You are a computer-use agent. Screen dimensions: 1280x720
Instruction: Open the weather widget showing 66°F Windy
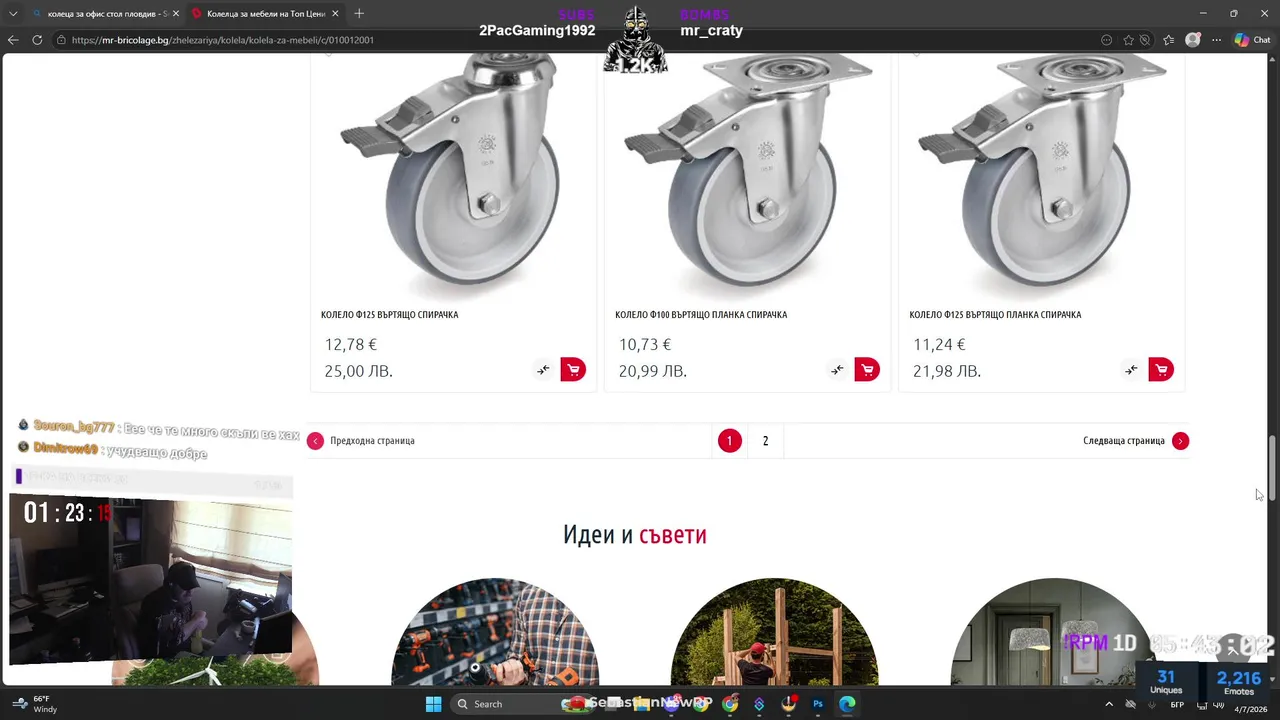coord(34,704)
